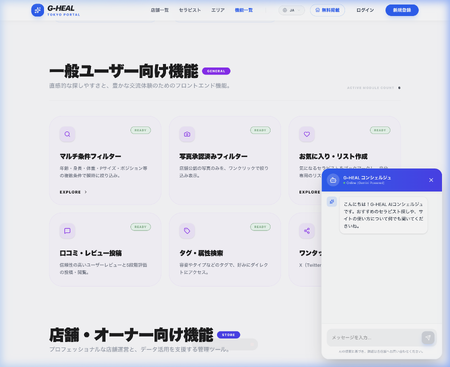Click the G-HEAL コンシェルジュ chat title
The image size is (450, 367).
point(367,178)
